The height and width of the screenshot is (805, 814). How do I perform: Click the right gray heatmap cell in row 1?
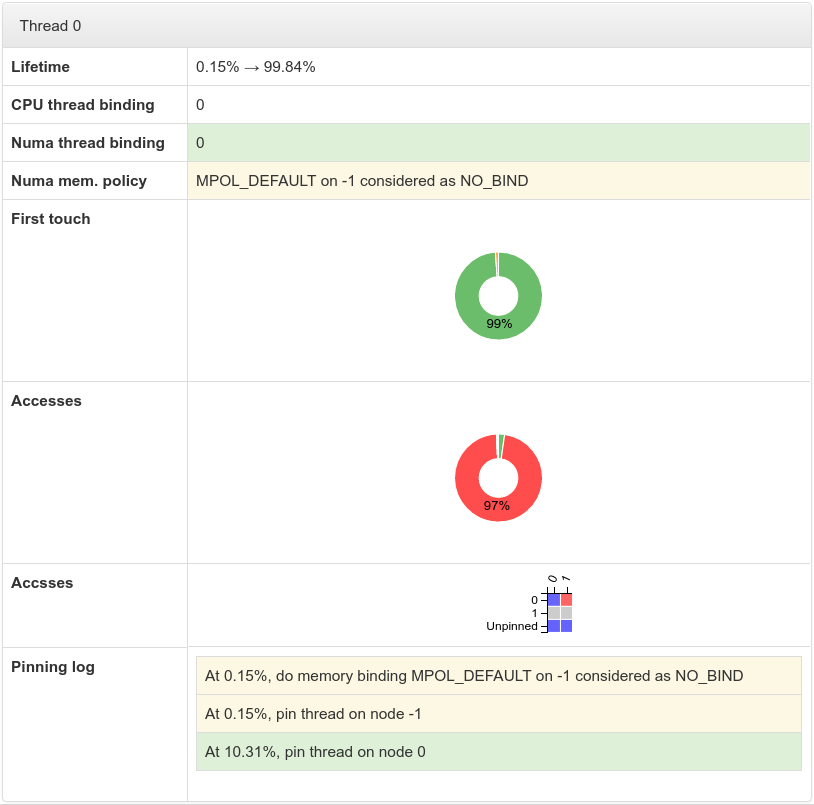tap(566, 613)
